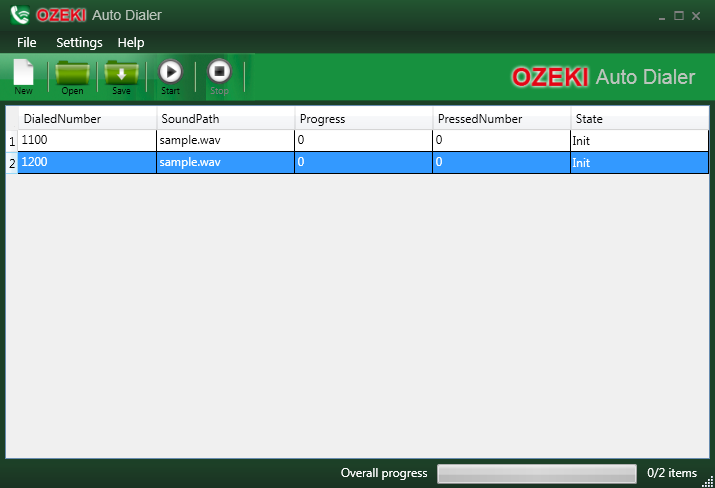This screenshot has width=715, height=488.
Task: Open a file with the Open folder icon
Action: [72, 77]
